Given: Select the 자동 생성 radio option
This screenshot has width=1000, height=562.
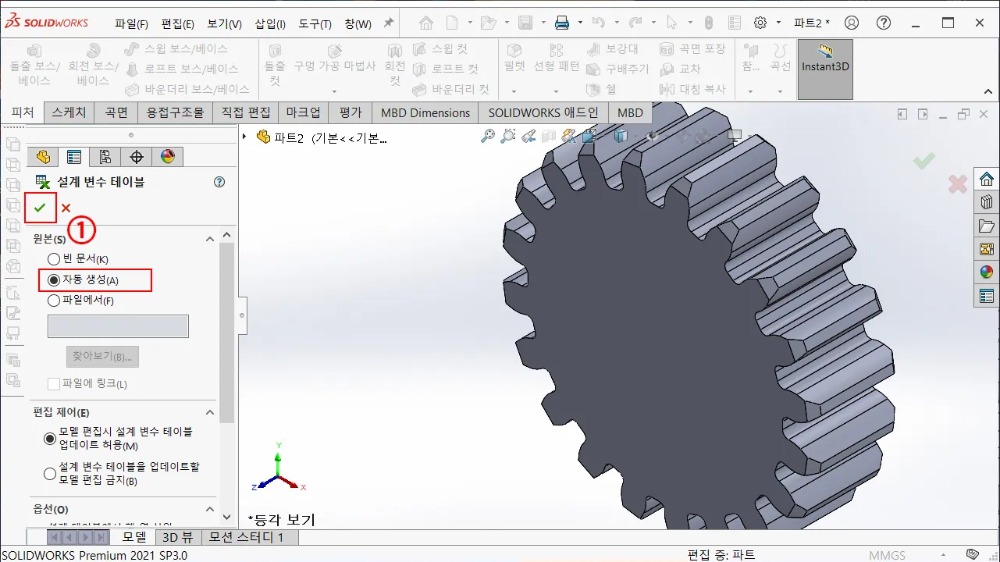Looking at the screenshot, I should pos(54,280).
